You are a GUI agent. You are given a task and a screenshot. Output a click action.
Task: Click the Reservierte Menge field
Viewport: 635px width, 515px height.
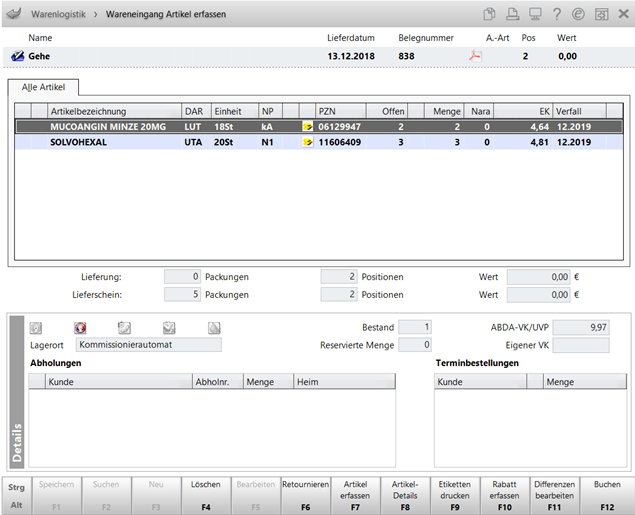(x=415, y=345)
